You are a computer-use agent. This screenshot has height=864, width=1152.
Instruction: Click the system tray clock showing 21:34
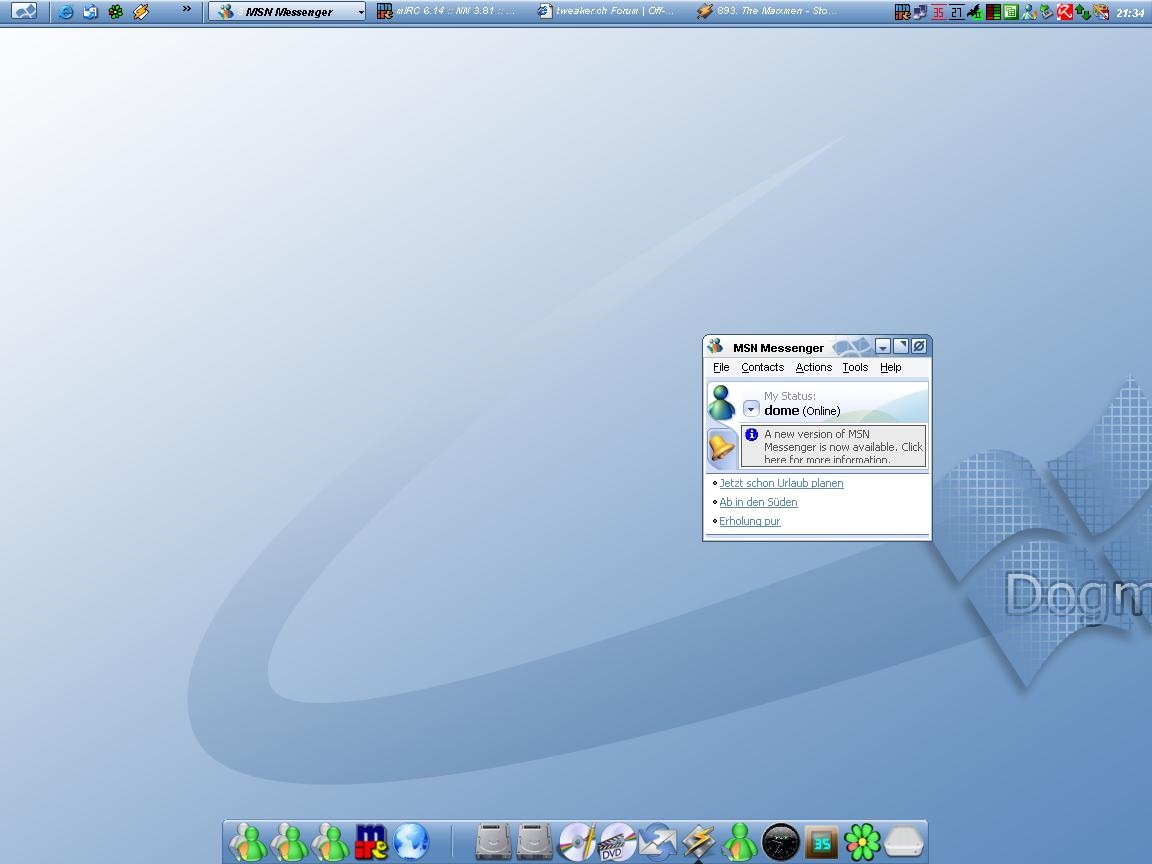point(1130,13)
